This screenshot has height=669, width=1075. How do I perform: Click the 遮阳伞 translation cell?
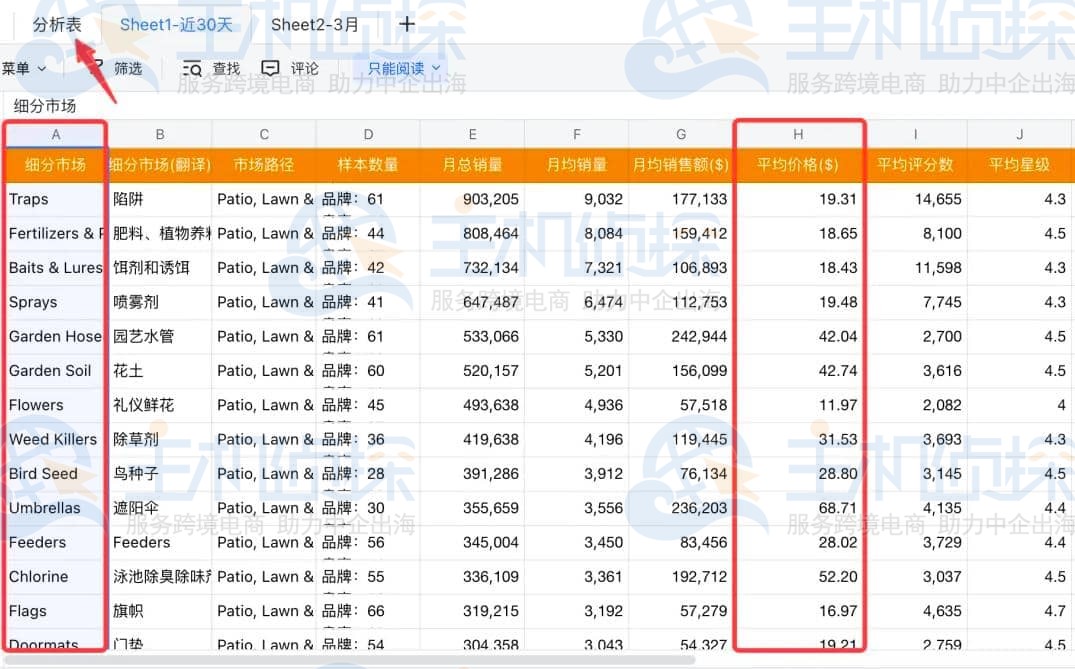click(x=160, y=508)
